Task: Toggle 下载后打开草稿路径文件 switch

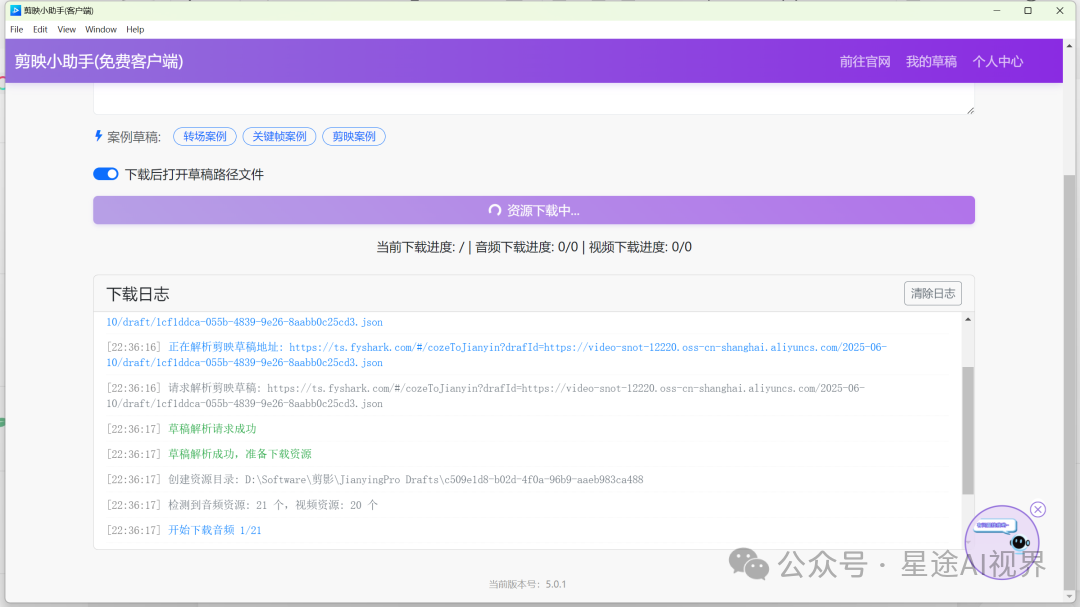Action: (x=106, y=174)
